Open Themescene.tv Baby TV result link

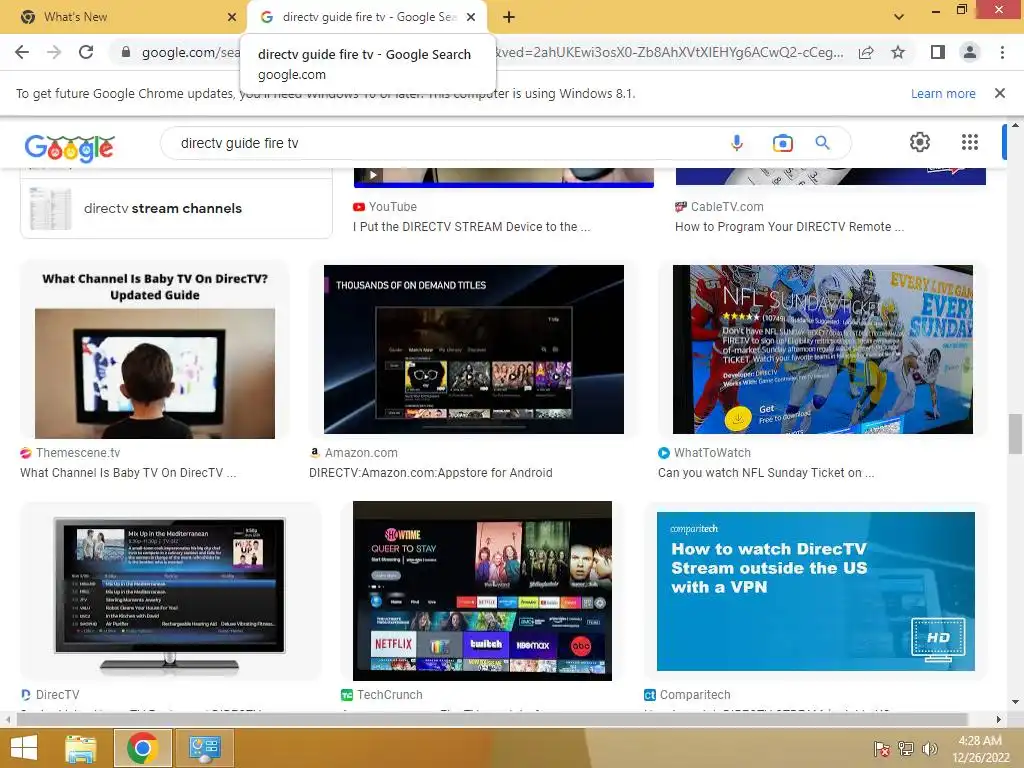128,473
